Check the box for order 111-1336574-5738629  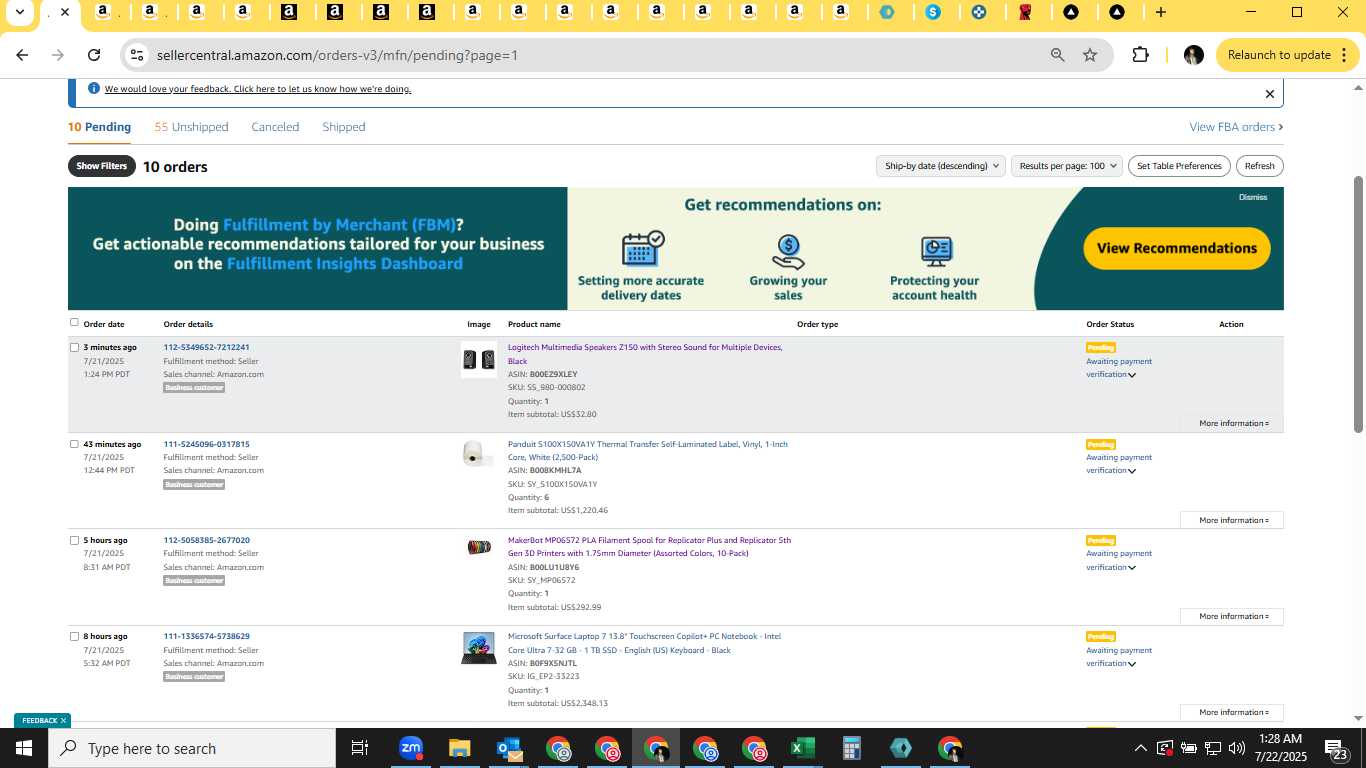tap(74, 636)
